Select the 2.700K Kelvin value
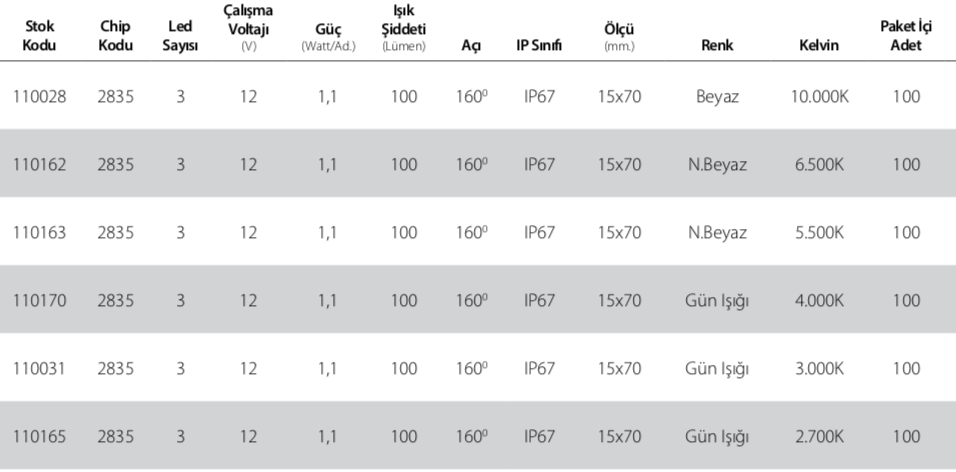Viewport: 956px width, 472px height. (819, 436)
